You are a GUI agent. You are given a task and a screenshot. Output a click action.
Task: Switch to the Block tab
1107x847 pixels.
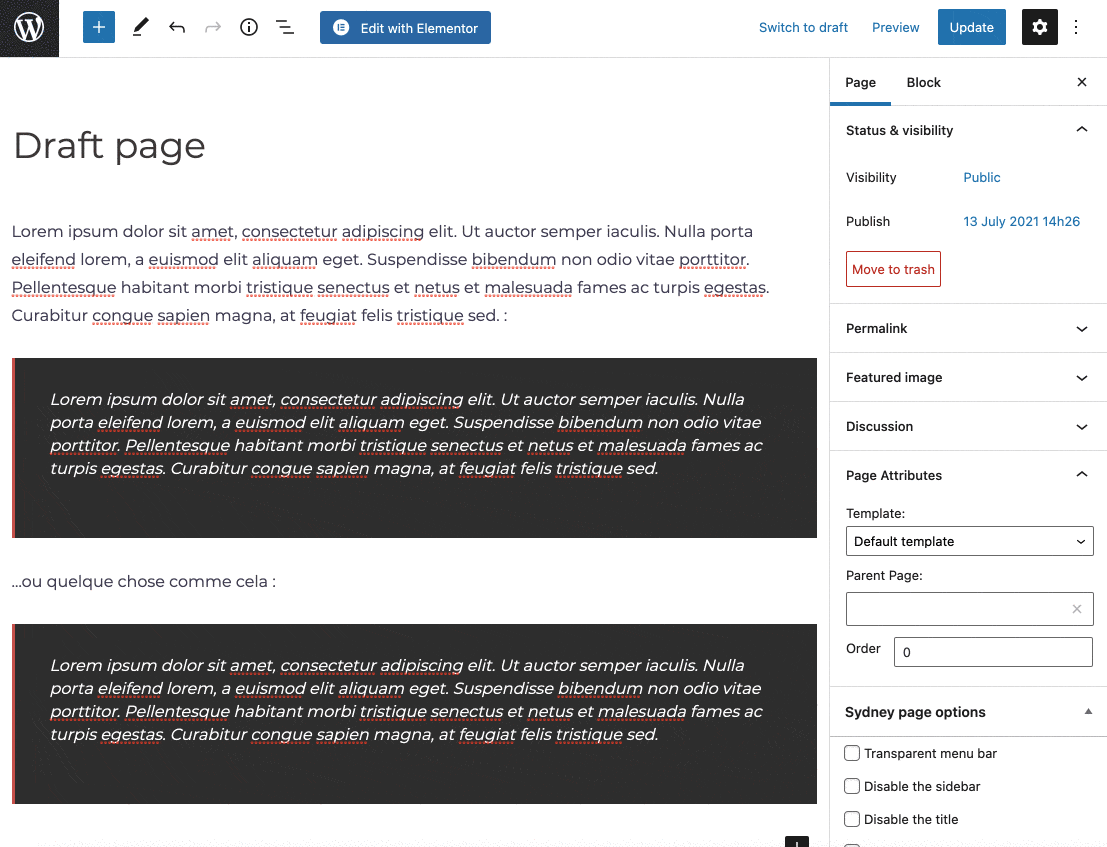[923, 82]
